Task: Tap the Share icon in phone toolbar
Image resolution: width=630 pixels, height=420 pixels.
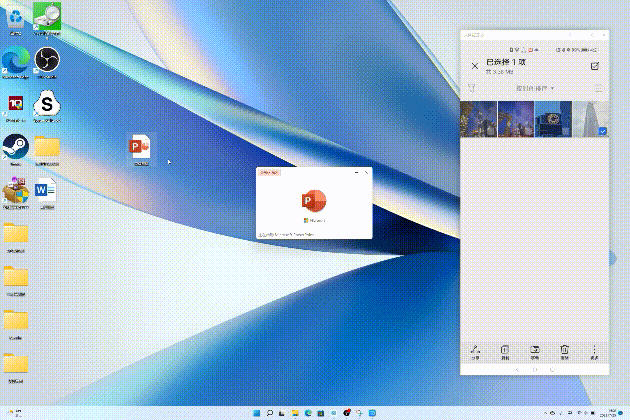Action: click(x=476, y=350)
